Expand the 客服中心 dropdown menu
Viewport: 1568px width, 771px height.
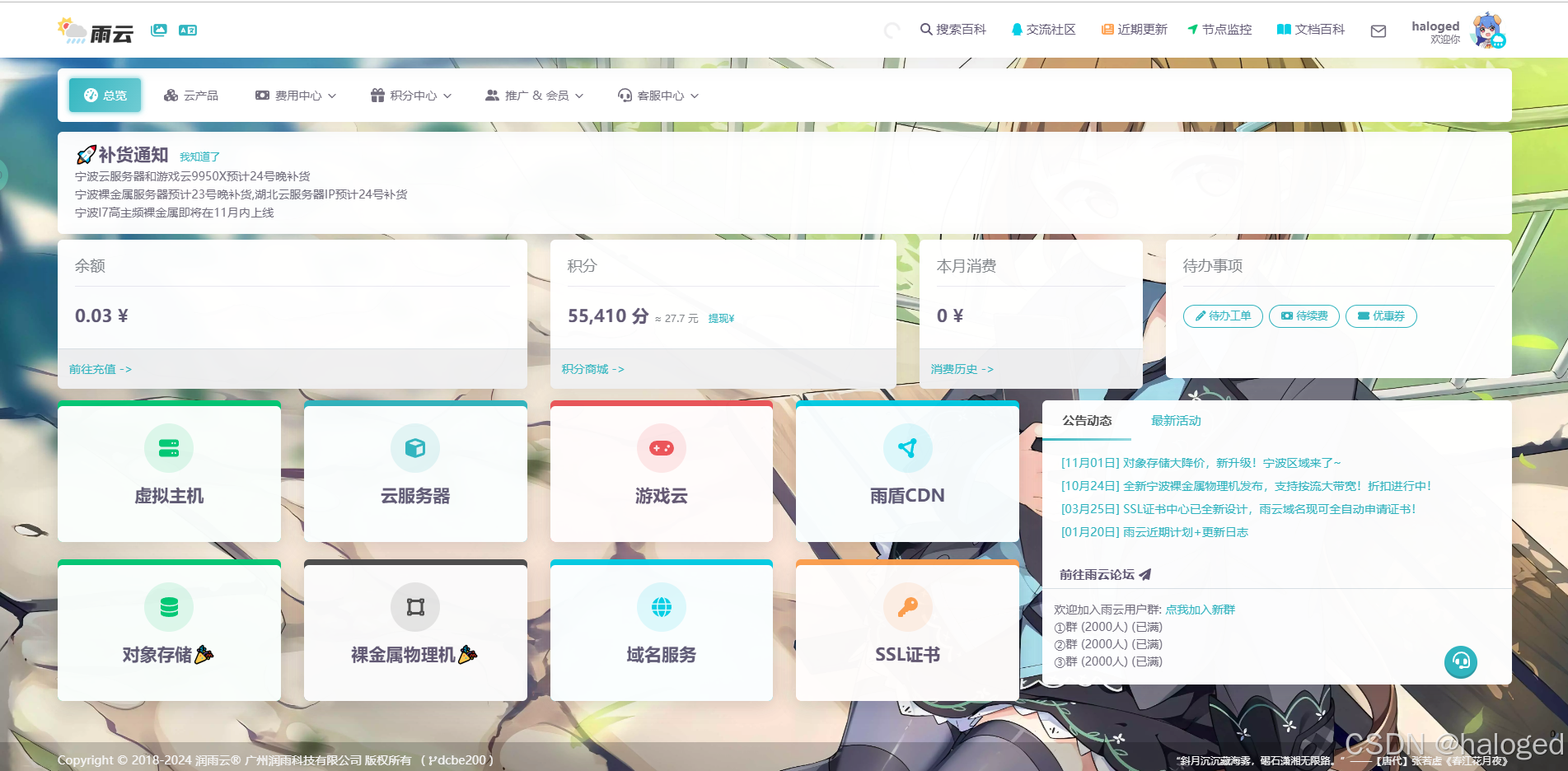pyautogui.click(x=658, y=96)
